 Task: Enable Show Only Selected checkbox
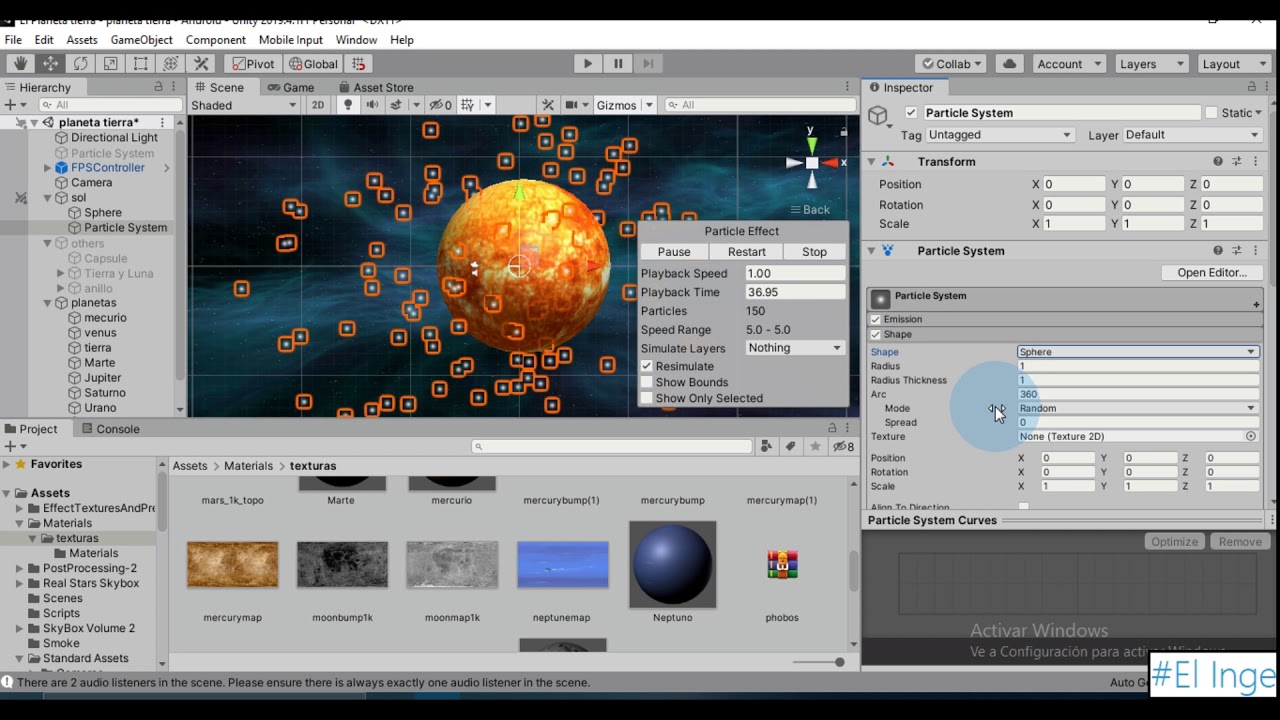pyautogui.click(x=647, y=398)
